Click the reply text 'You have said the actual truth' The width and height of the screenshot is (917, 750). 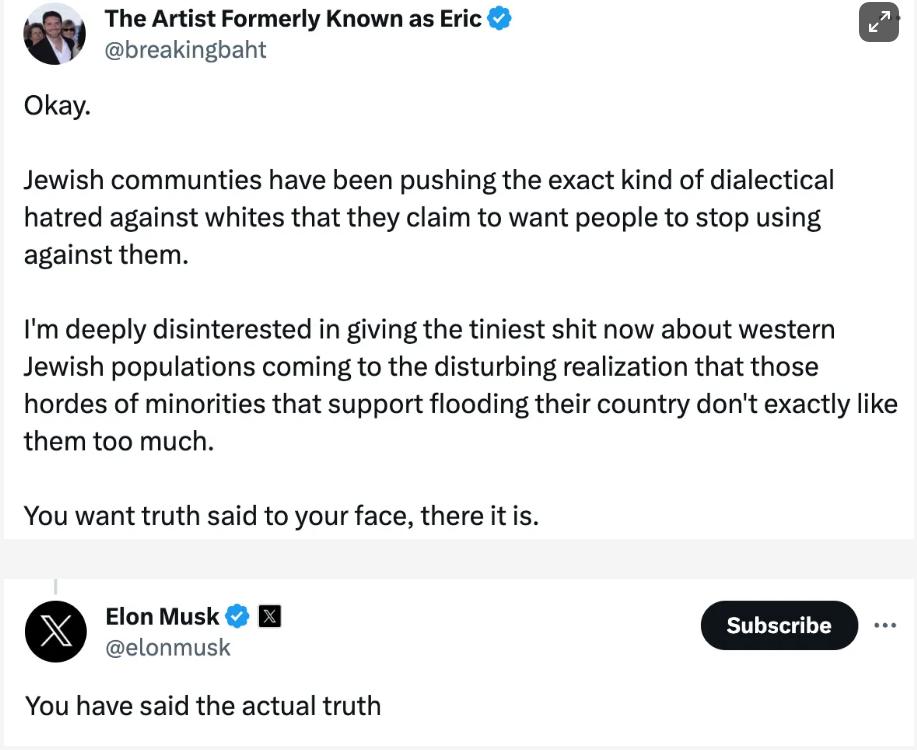tap(203, 706)
